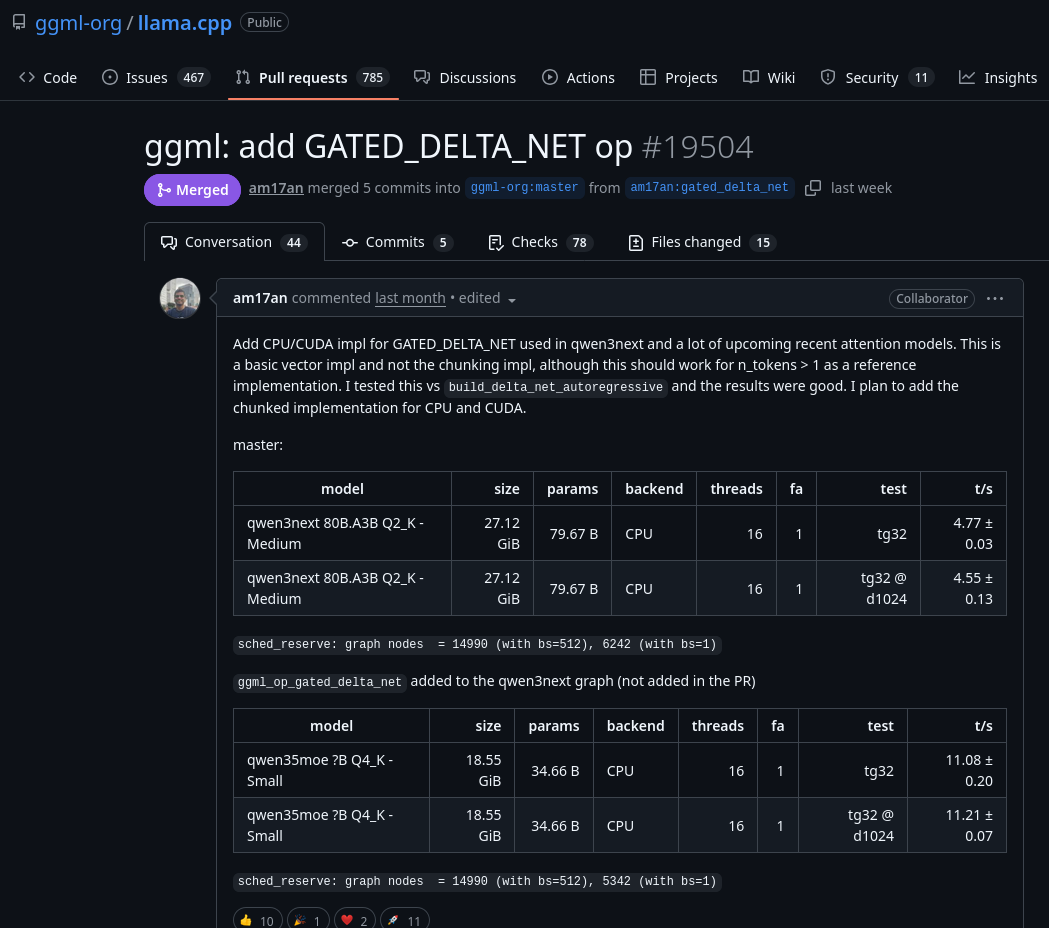Open the Pull requests tab
This screenshot has height=928, width=1049.
[313, 78]
